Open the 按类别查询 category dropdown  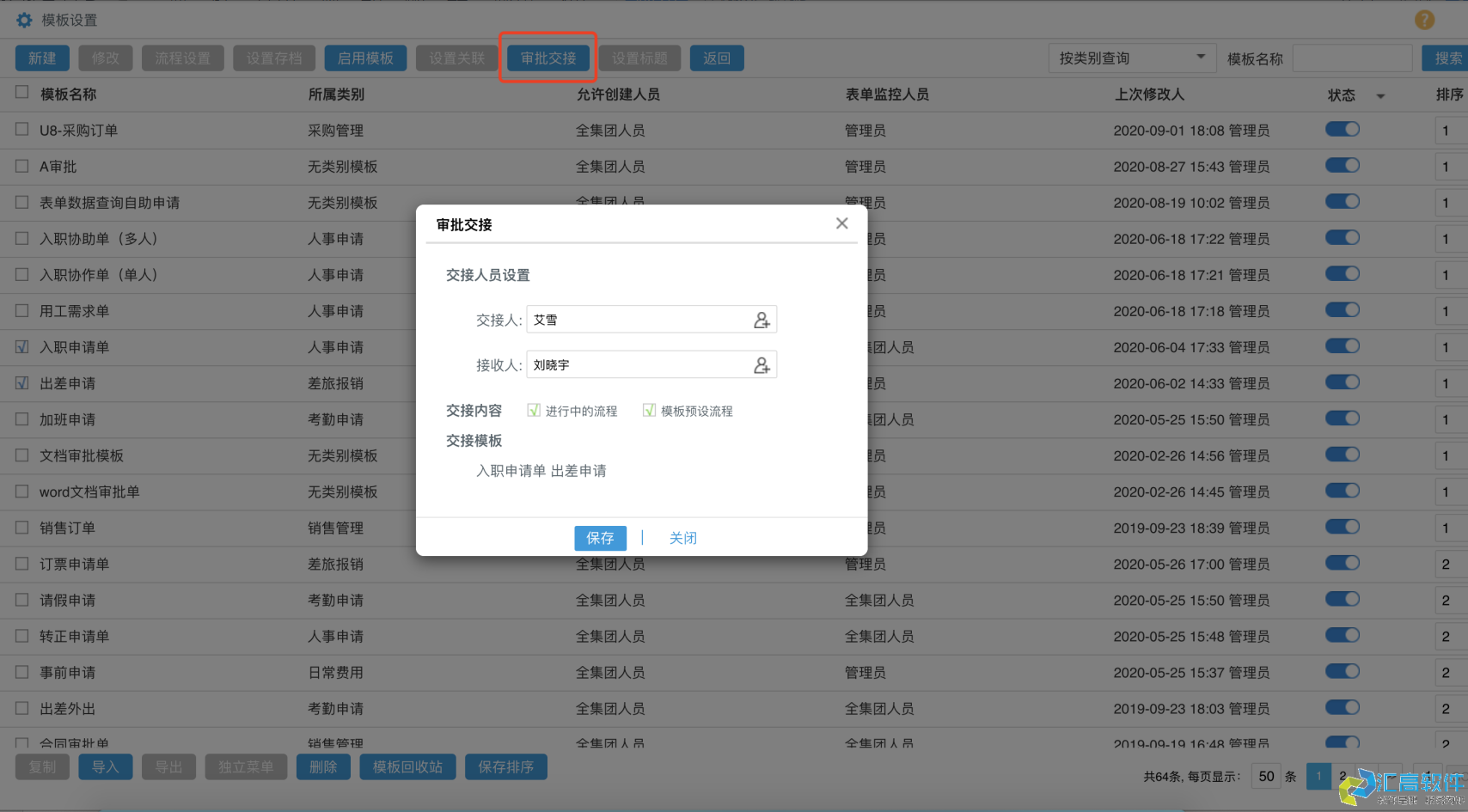(x=1201, y=58)
